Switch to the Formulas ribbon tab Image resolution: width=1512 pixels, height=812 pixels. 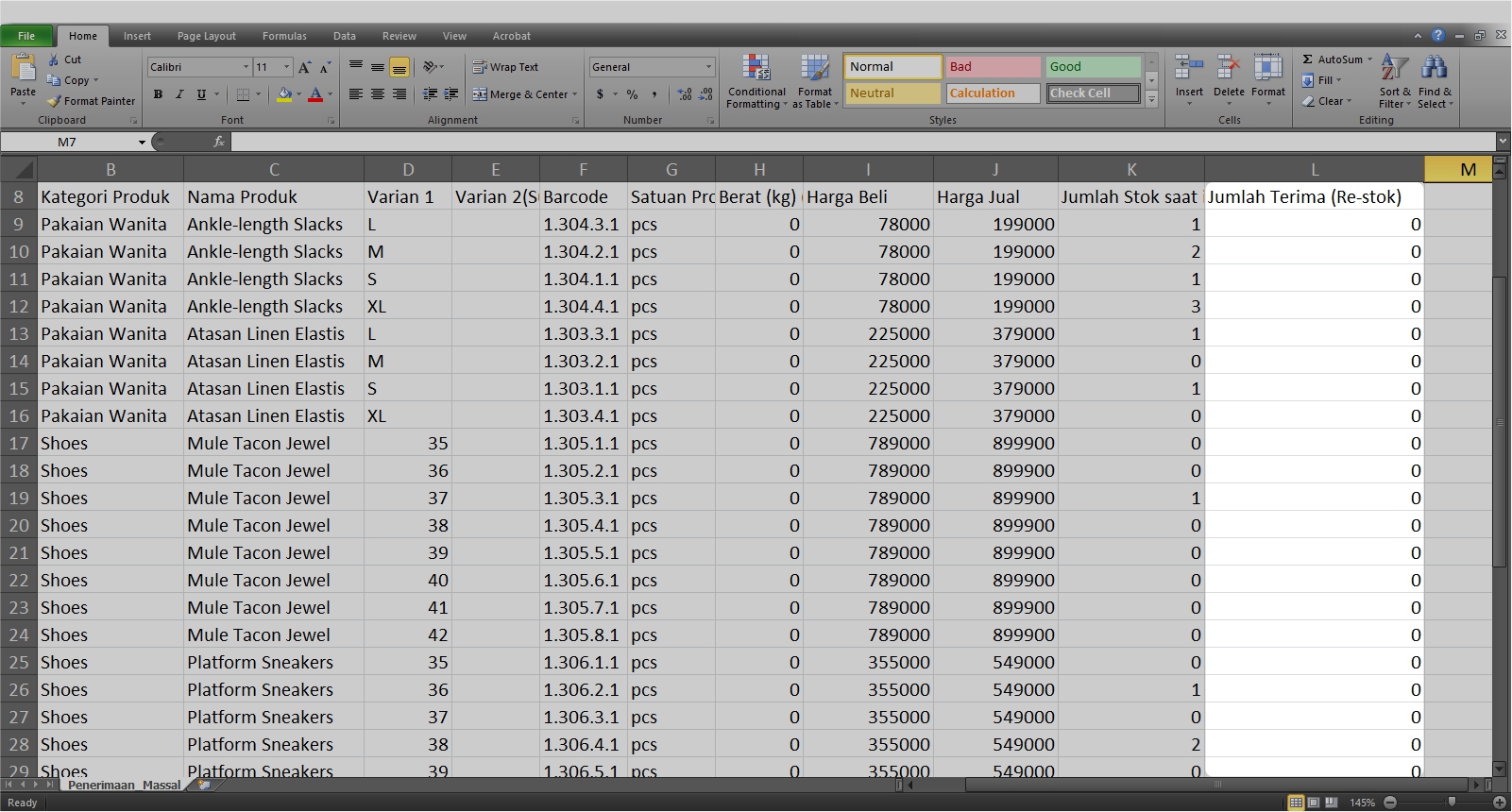coord(284,36)
